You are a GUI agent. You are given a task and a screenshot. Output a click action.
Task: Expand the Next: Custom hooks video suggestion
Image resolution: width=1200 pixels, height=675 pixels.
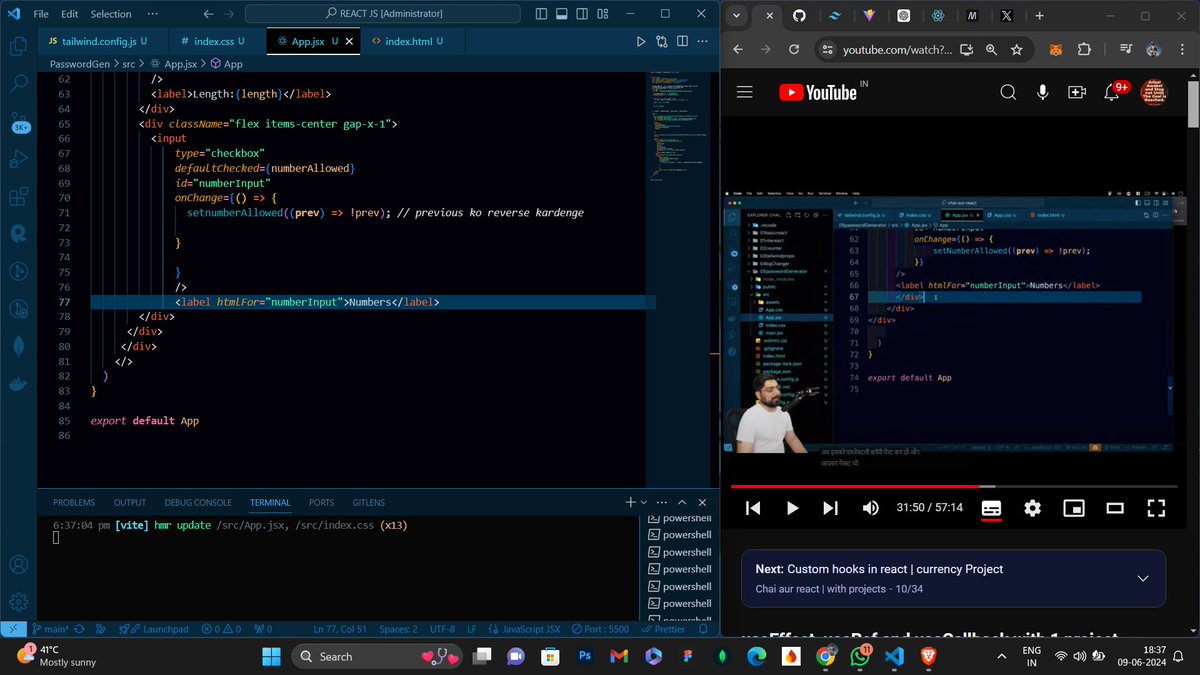point(1143,578)
